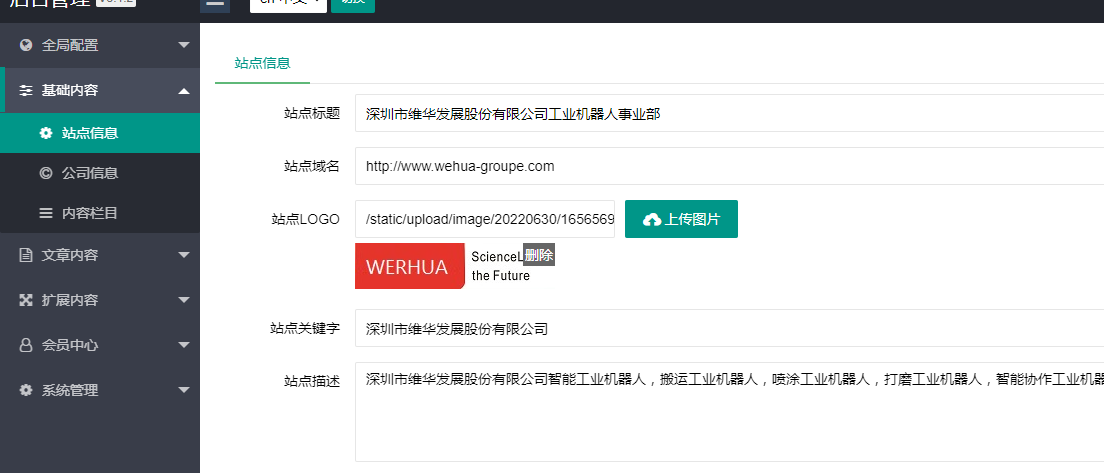This screenshot has height=473, width=1104.
Task: Click the gear icon beside 站点信息
Action: 46,133
